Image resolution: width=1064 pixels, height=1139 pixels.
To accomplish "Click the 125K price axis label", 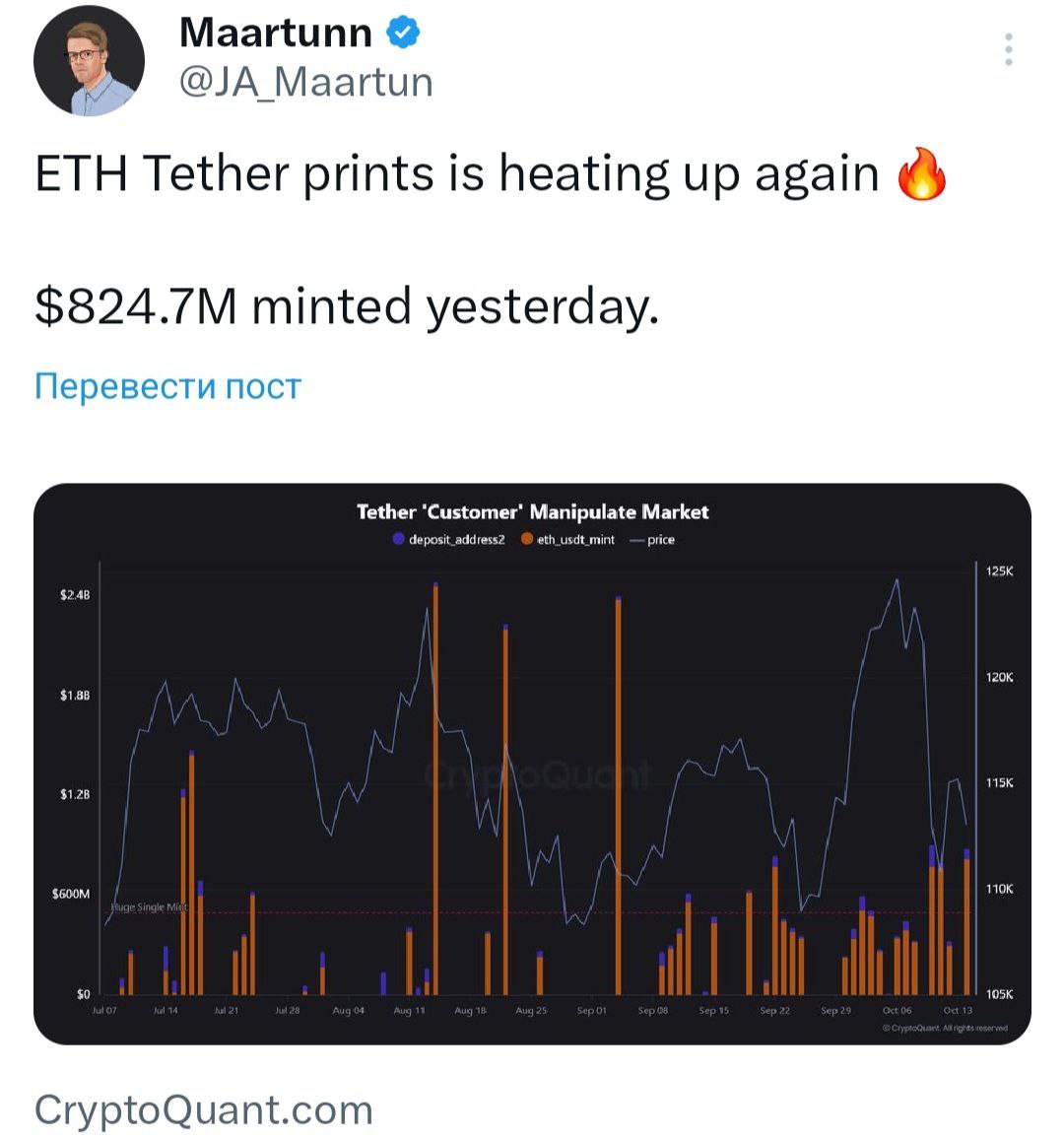I will [x=999, y=571].
